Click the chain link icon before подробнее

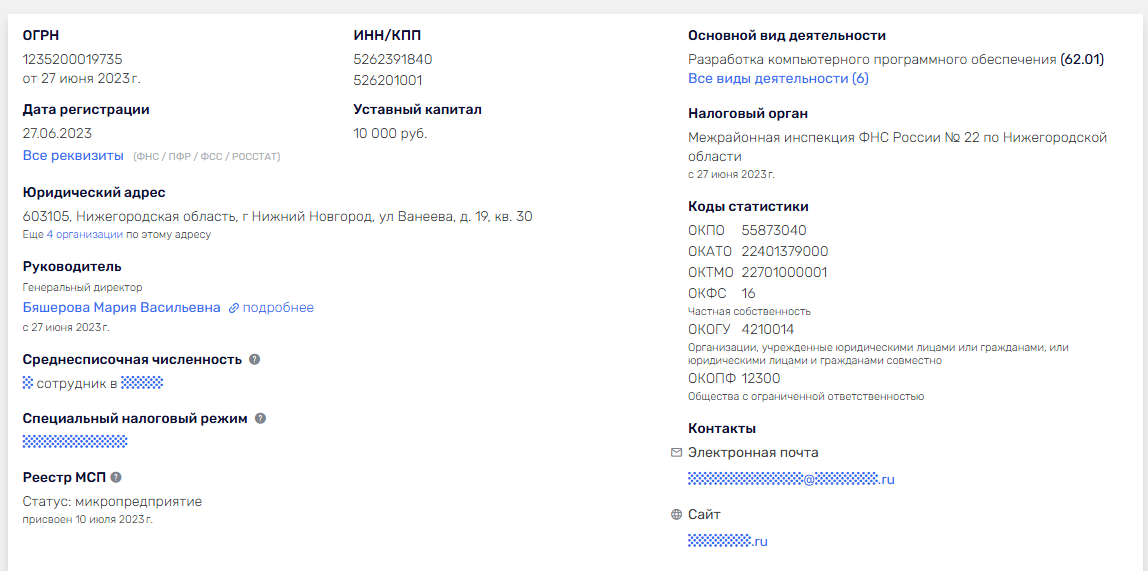(234, 309)
